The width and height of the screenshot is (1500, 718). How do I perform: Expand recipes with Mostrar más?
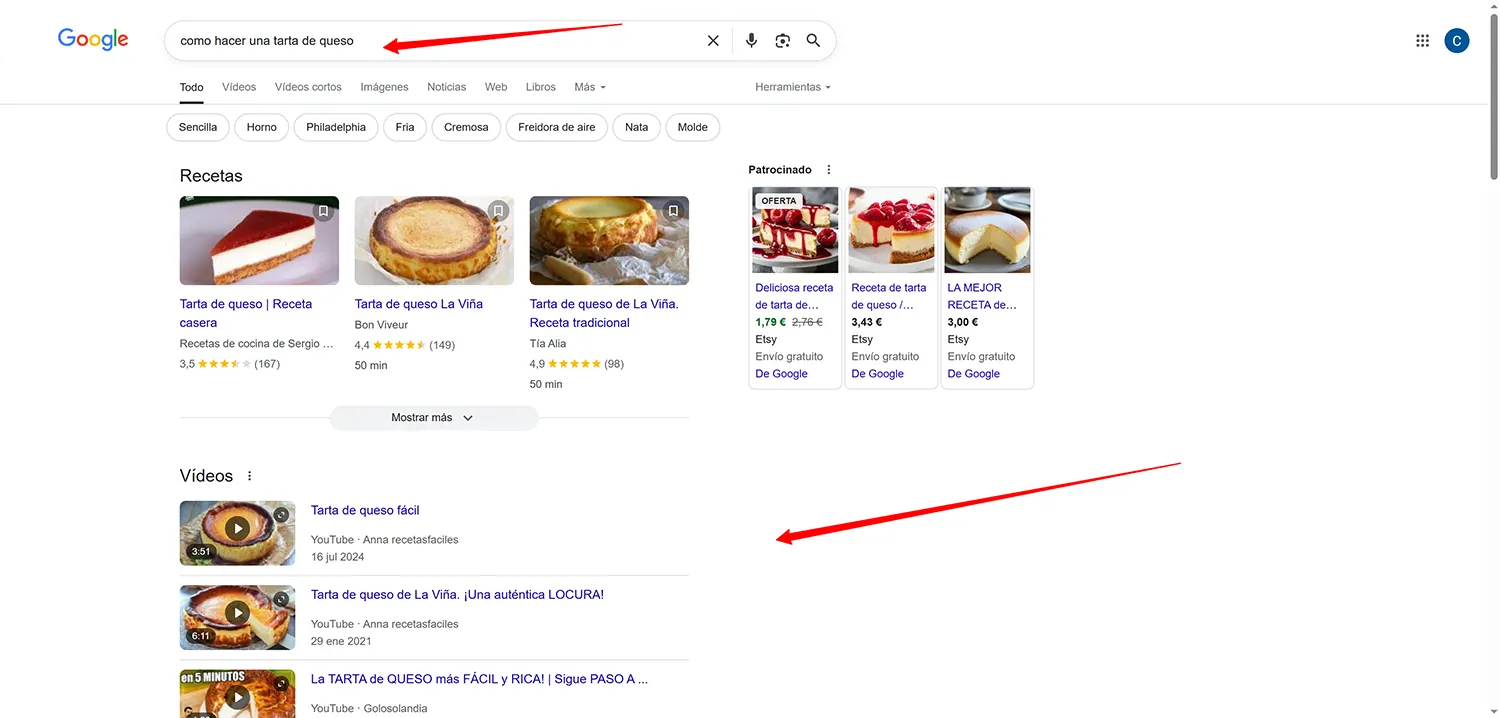(x=433, y=418)
